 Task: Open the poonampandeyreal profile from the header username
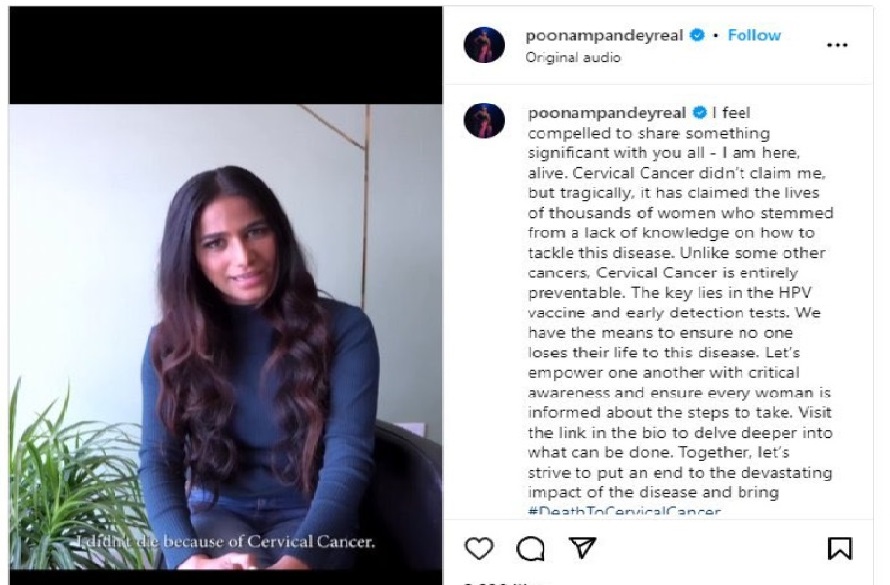[x=604, y=36]
